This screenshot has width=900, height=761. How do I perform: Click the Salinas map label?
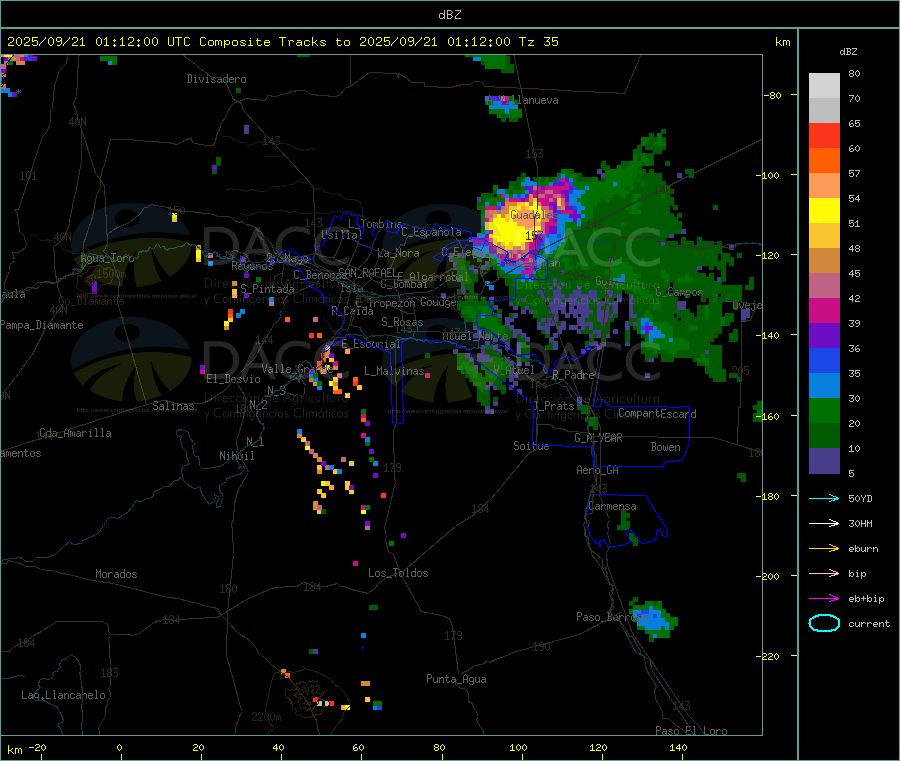(x=173, y=406)
